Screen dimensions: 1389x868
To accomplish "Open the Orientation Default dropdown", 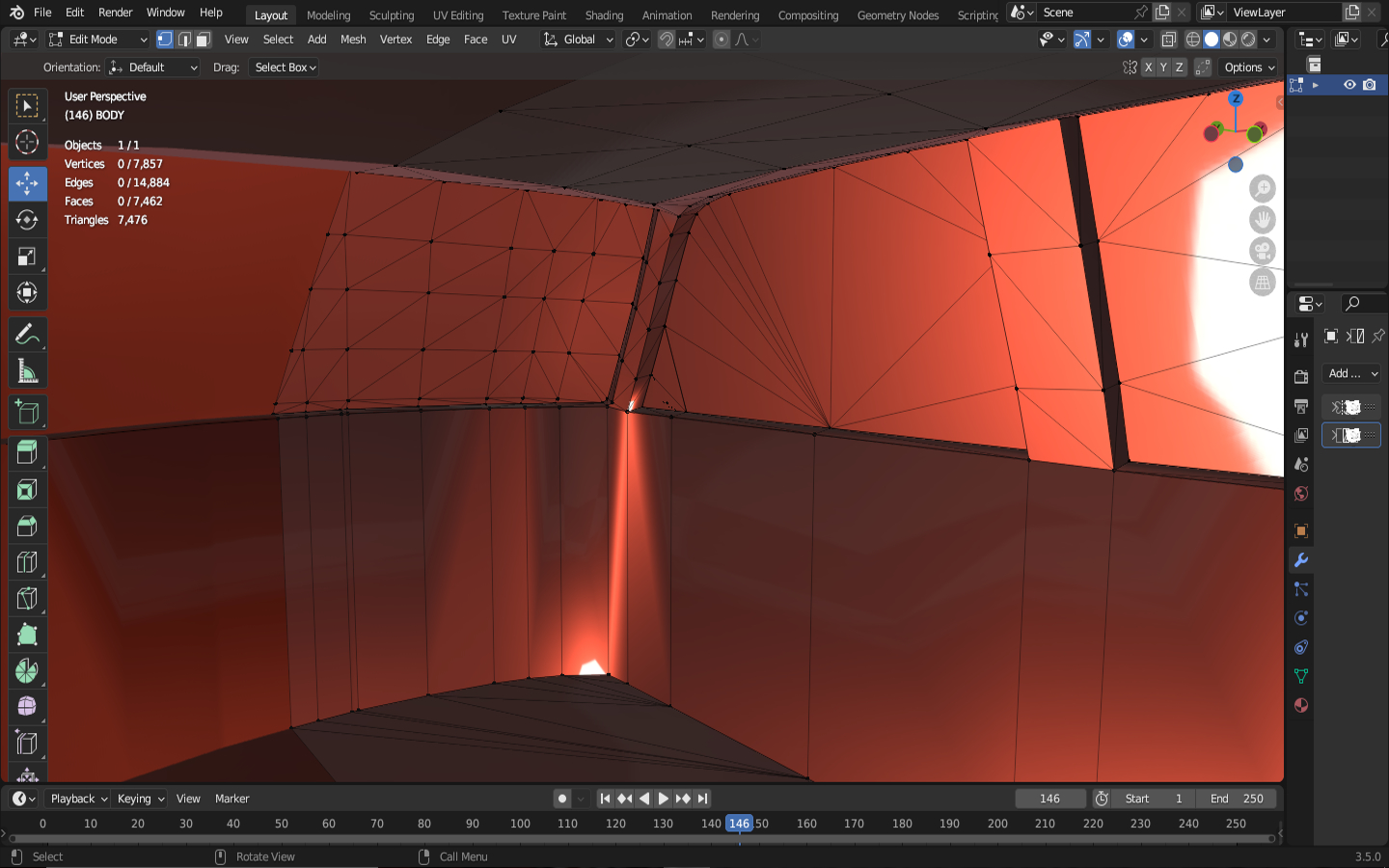I will pos(153,68).
